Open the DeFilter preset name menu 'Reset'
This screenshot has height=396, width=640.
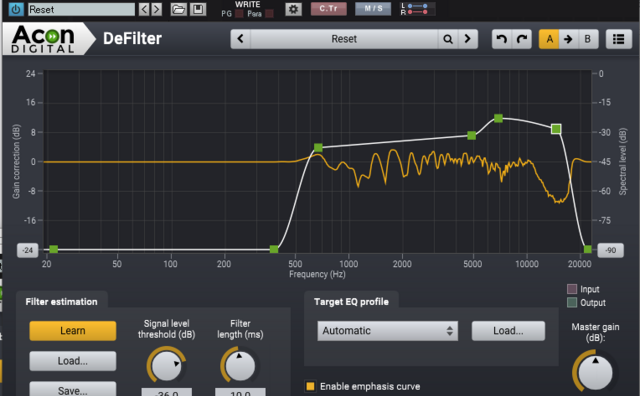coord(344,39)
